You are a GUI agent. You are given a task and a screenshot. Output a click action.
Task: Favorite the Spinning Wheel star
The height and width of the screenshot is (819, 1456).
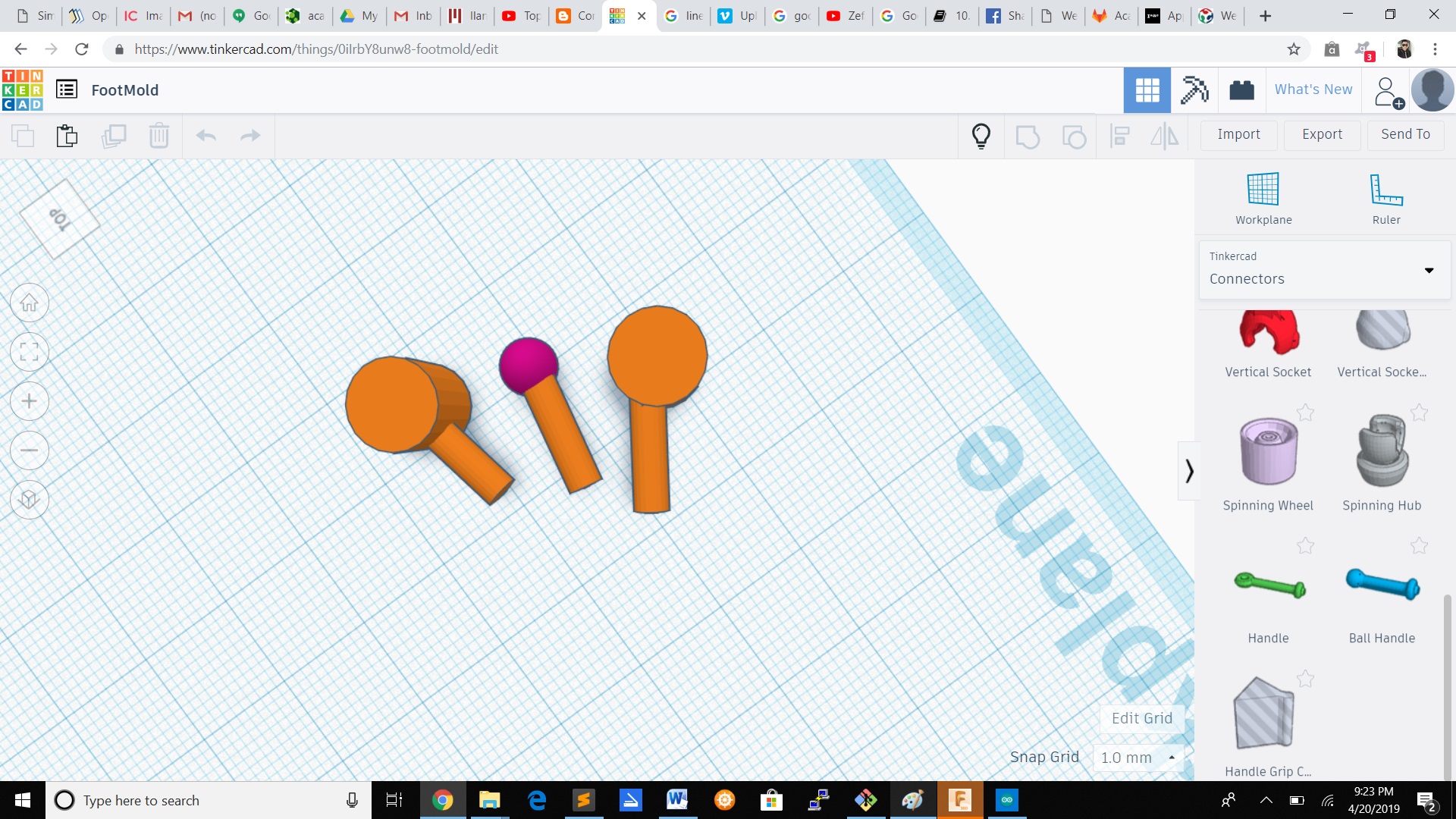point(1305,413)
